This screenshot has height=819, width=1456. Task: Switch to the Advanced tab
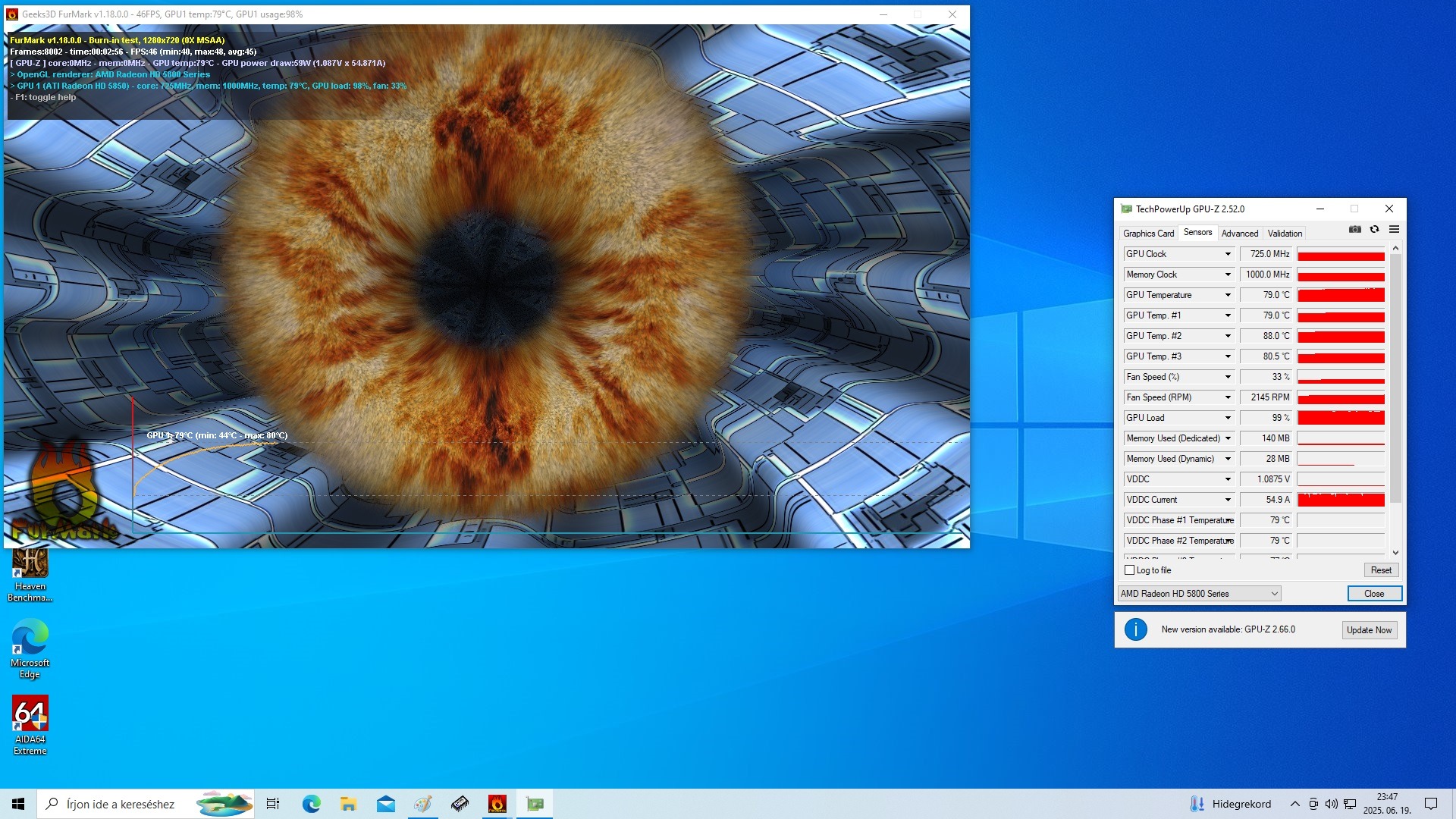[1239, 234]
